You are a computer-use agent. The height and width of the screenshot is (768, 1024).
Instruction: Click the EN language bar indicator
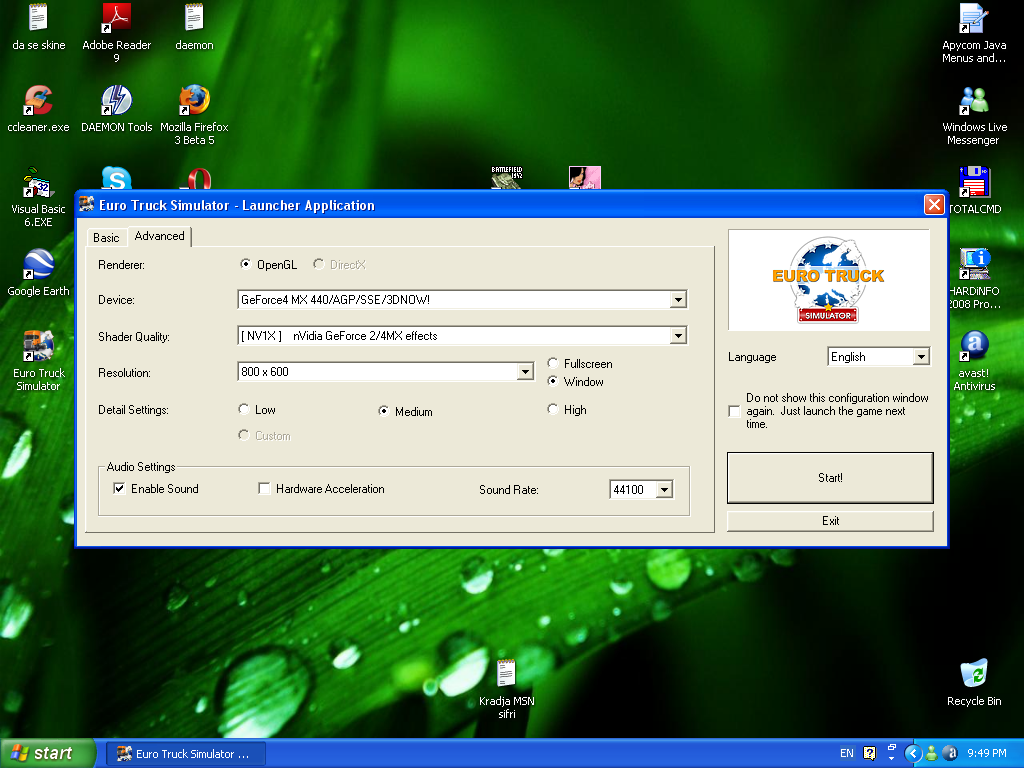[846, 753]
